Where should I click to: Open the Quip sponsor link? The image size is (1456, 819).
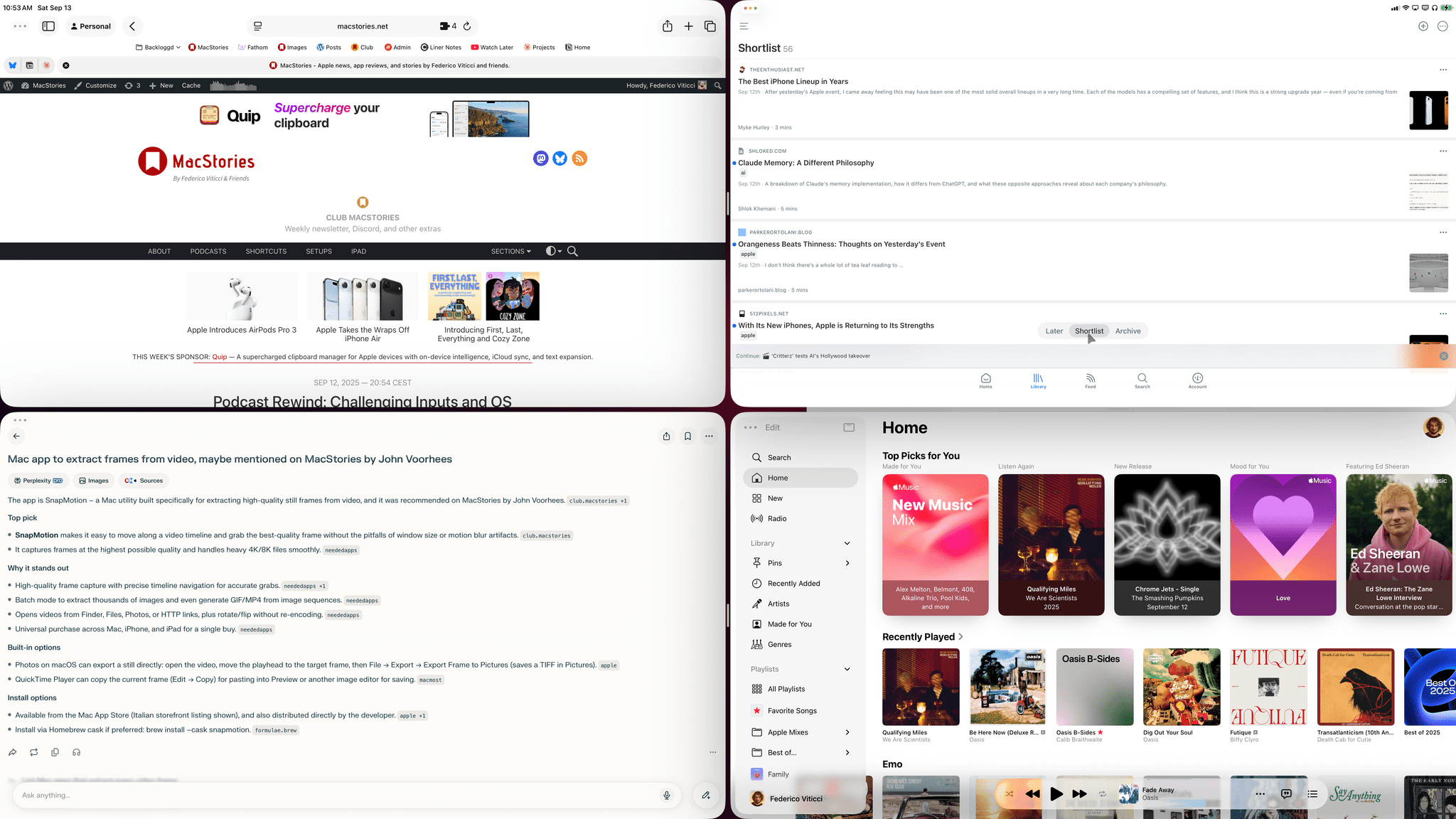click(220, 357)
